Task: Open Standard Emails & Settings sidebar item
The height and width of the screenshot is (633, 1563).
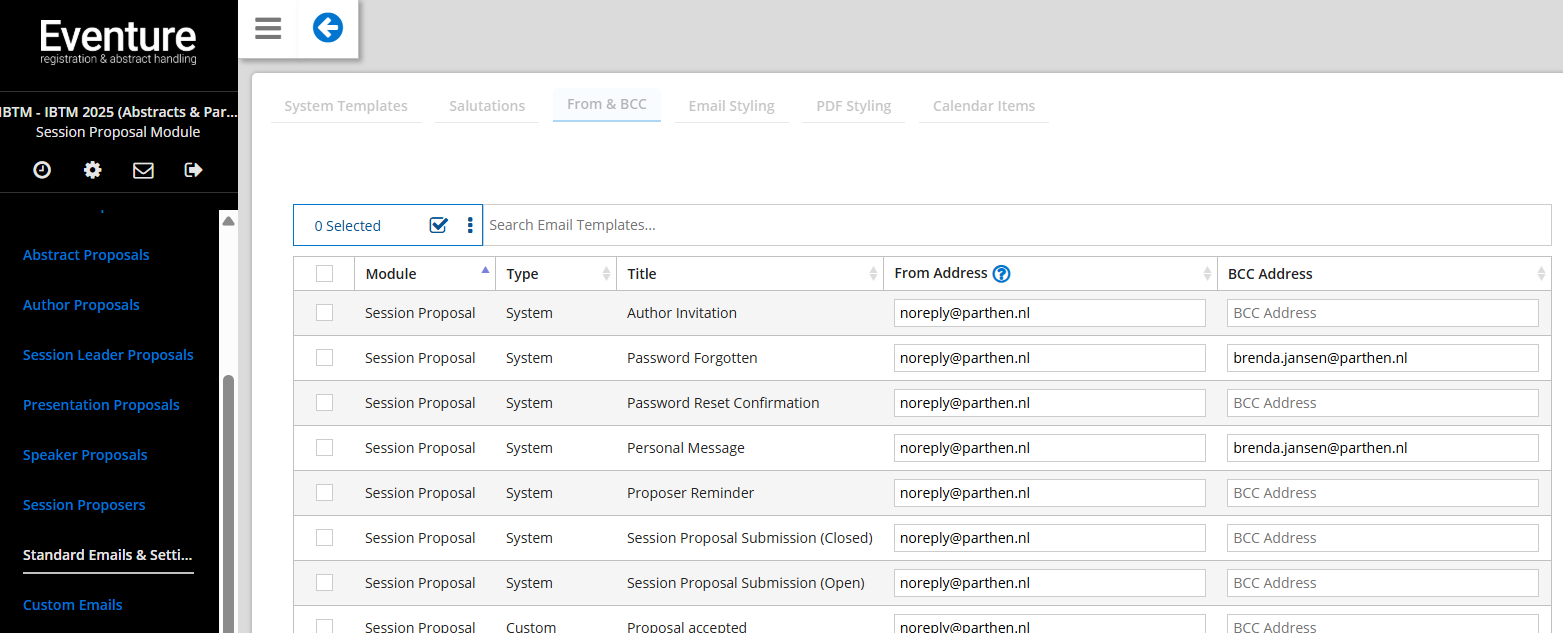Action: pyautogui.click(x=108, y=555)
